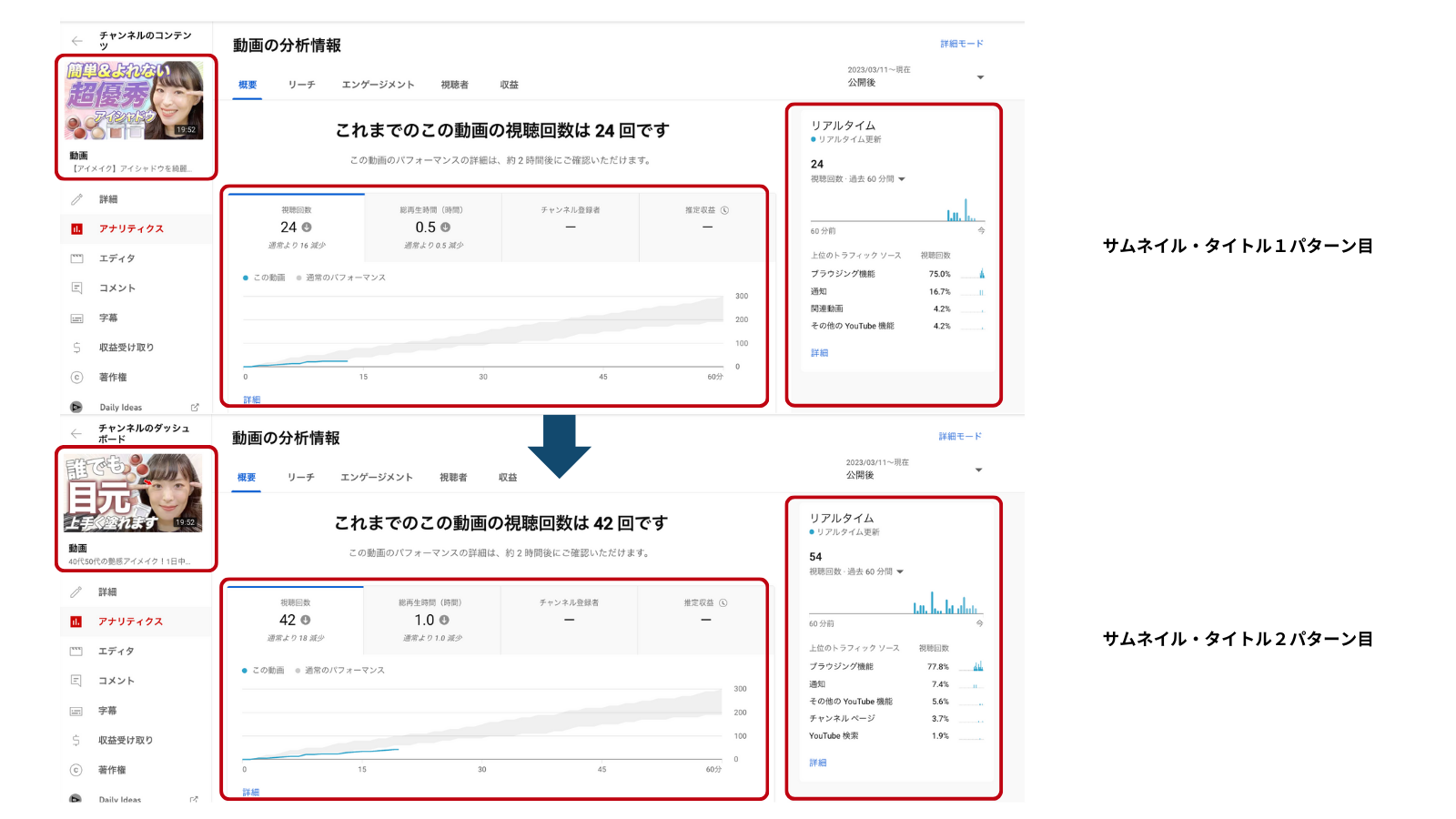The image size is (1456, 819).
Task: Open the 公開後 date range dropdown above realtime 24
Action: coord(979,77)
